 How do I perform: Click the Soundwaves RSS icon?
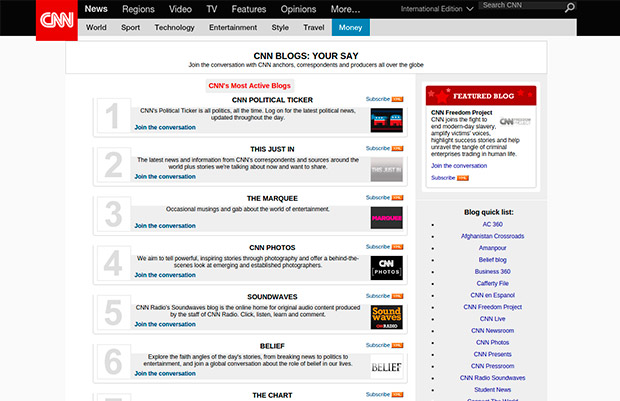tap(397, 296)
